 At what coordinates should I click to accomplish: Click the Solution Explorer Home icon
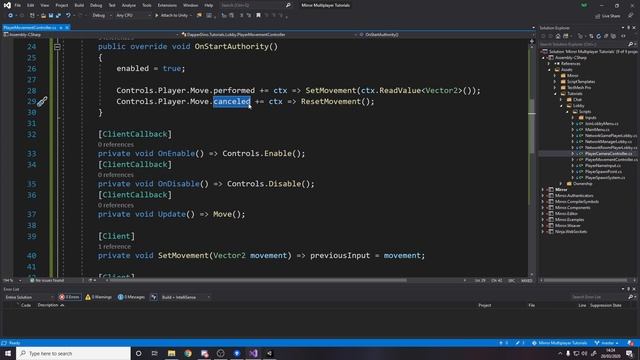558,36
